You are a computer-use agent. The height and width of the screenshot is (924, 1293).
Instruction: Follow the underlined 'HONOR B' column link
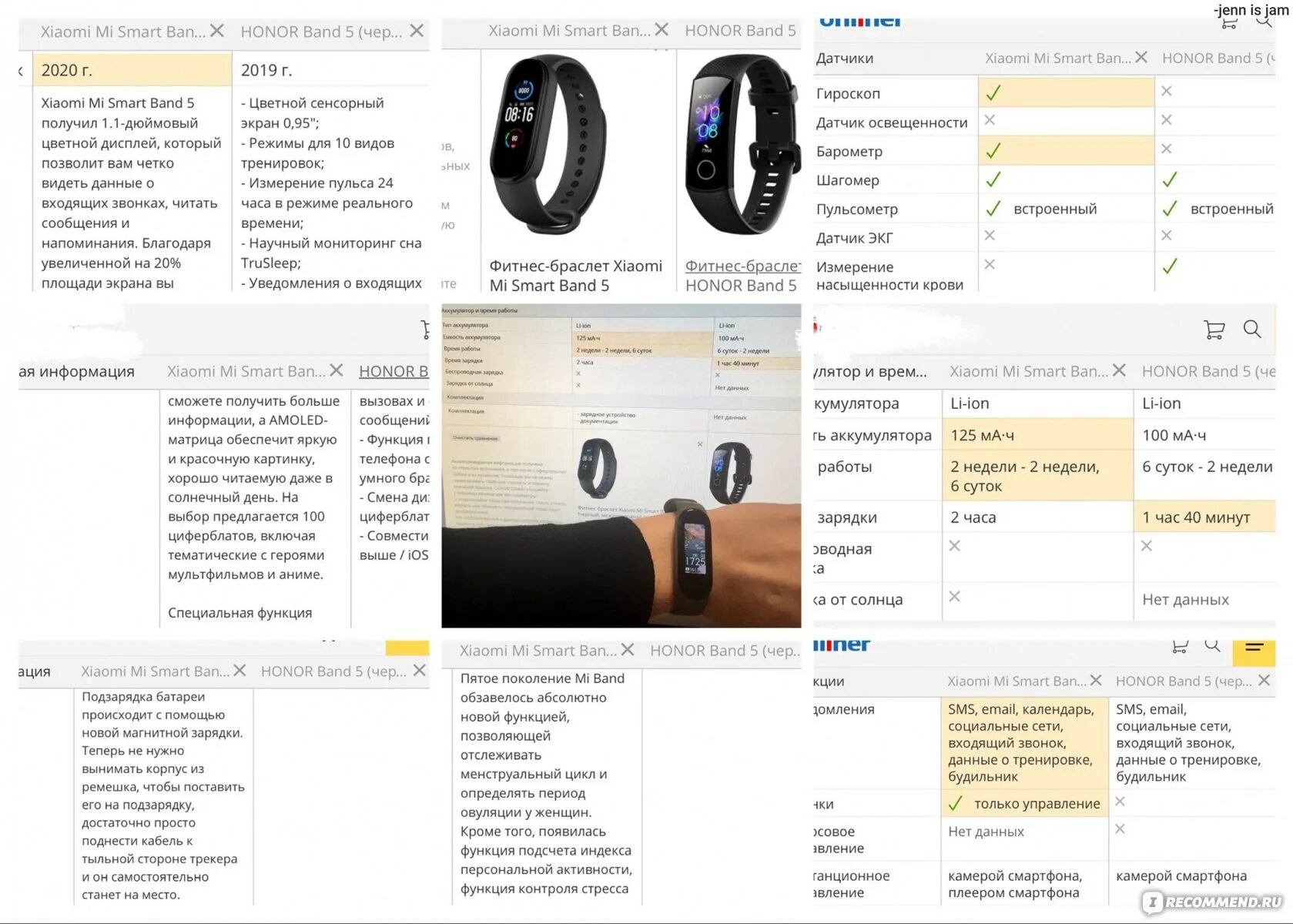click(394, 371)
